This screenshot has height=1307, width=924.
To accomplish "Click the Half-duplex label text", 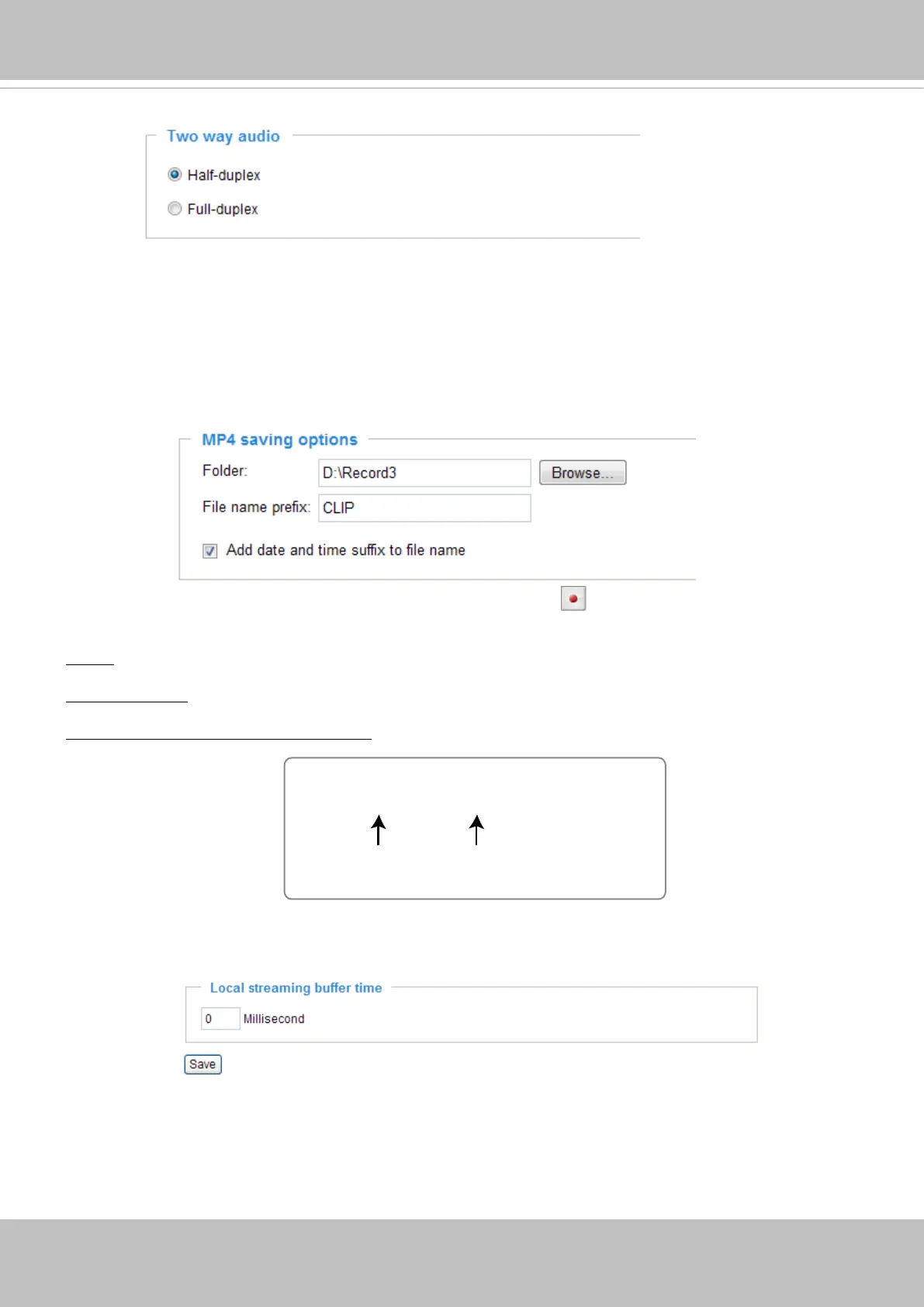I will [x=223, y=175].
